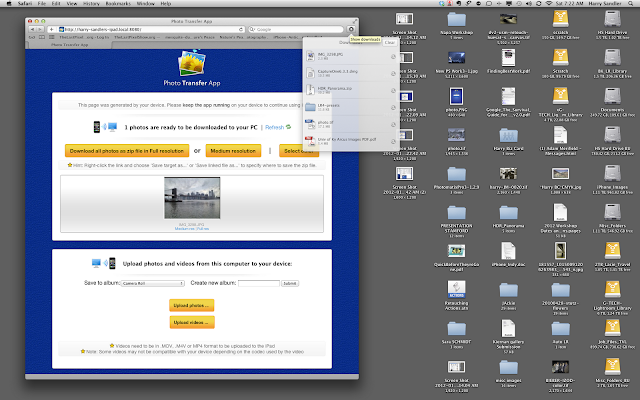Image resolution: width=640 pixels, height=400 pixels.
Task: Reveal IMG_3298.JPG in Finder magnifier
Action: click(393, 57)
